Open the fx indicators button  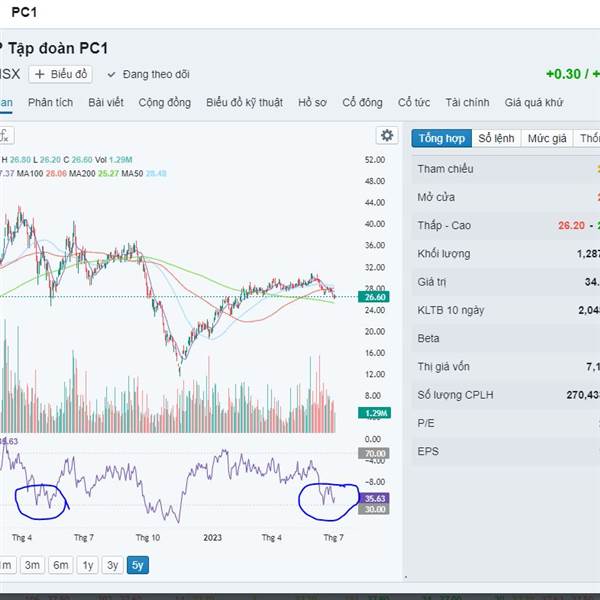pyautogui.click(x=5, y=136)
